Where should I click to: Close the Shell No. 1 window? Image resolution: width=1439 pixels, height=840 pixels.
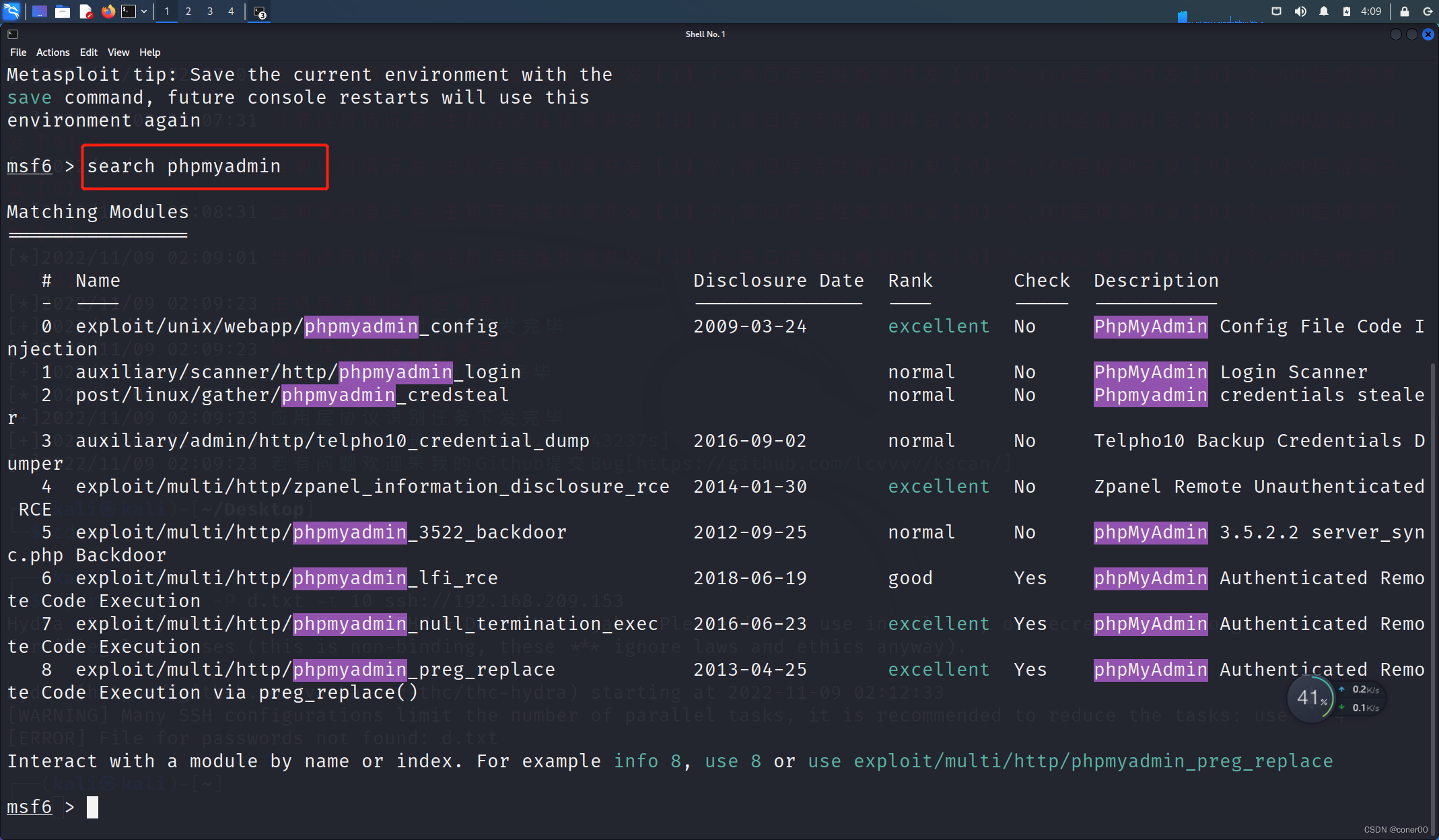point(1428,34)
